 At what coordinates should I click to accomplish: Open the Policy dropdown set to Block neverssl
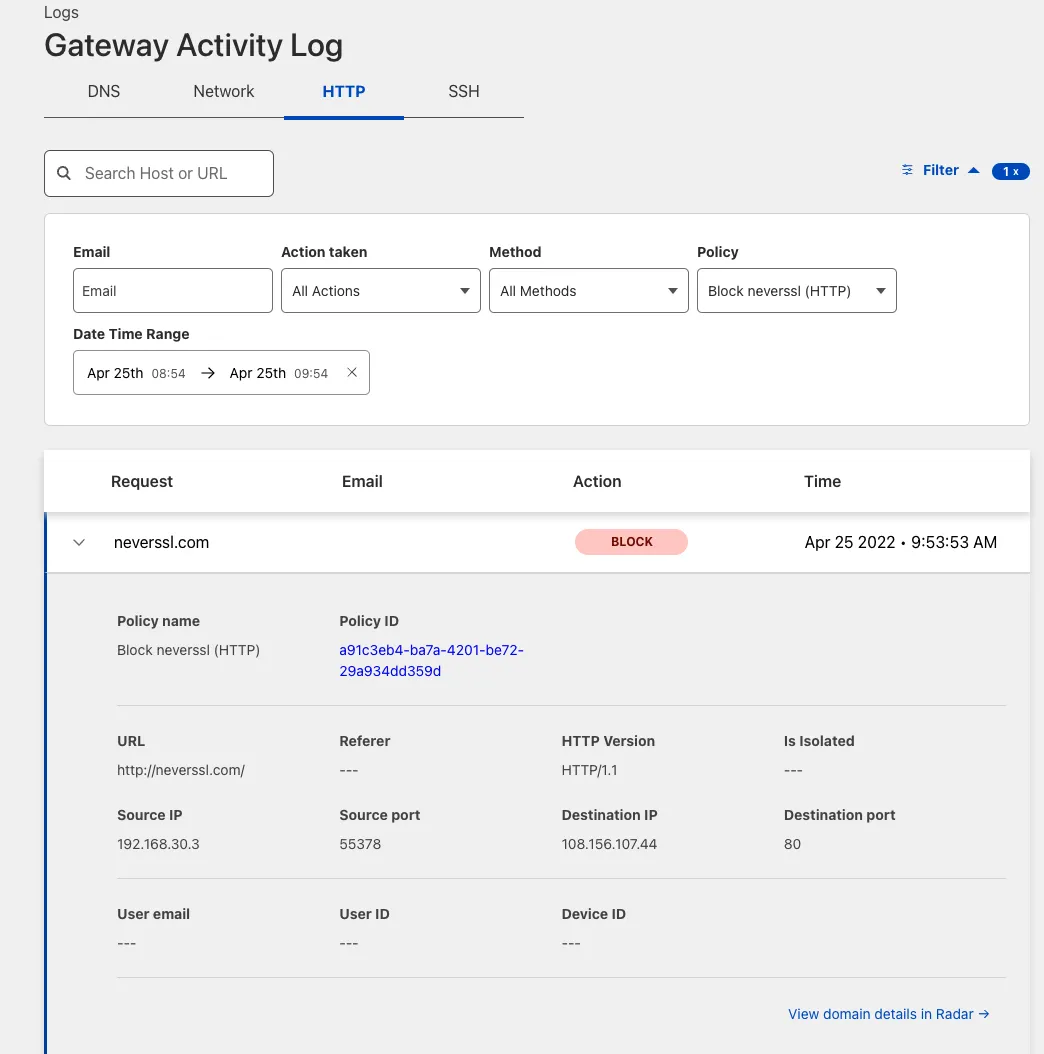coord(796,290)
